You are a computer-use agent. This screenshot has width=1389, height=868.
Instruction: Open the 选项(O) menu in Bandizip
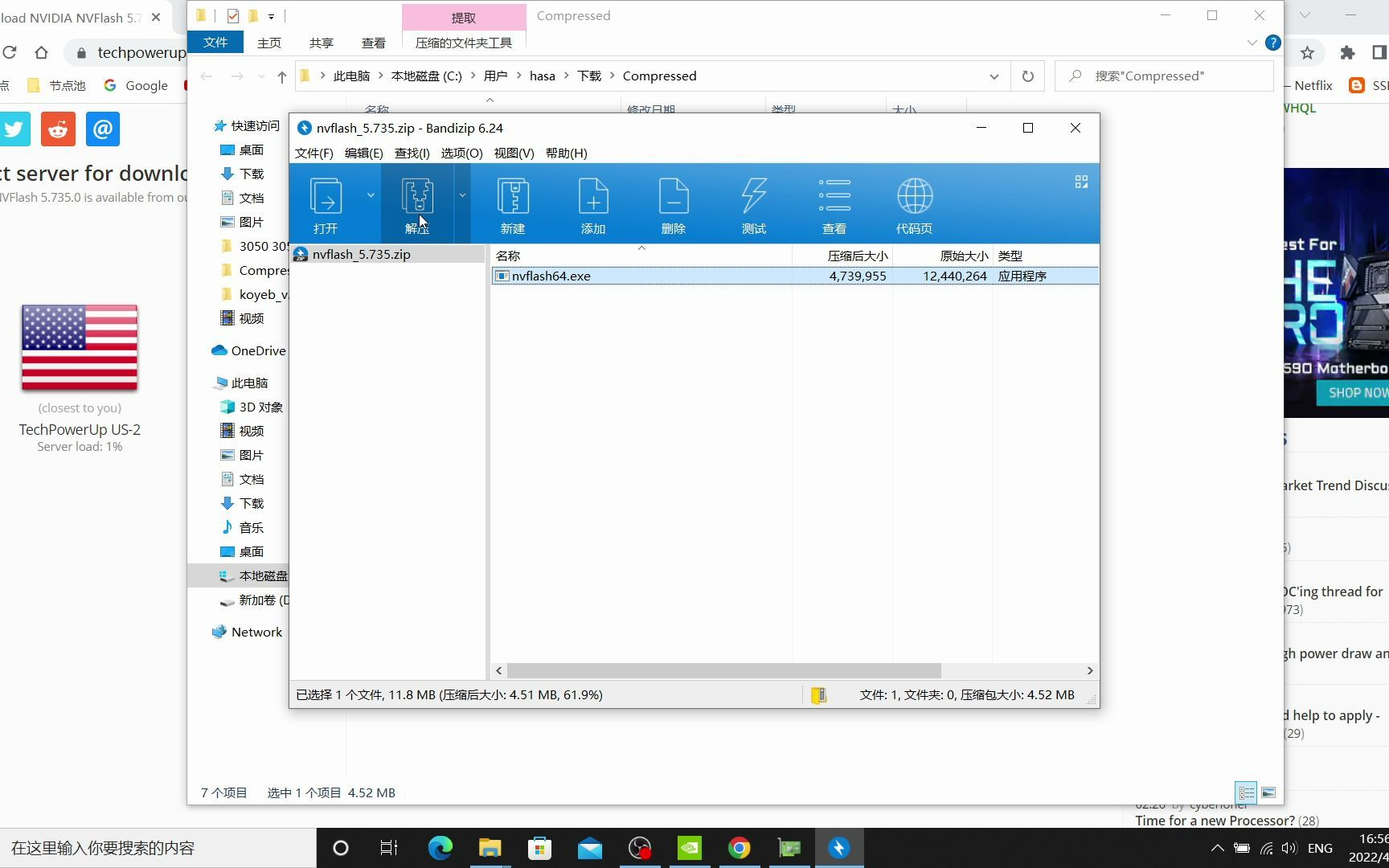point(461,153)
